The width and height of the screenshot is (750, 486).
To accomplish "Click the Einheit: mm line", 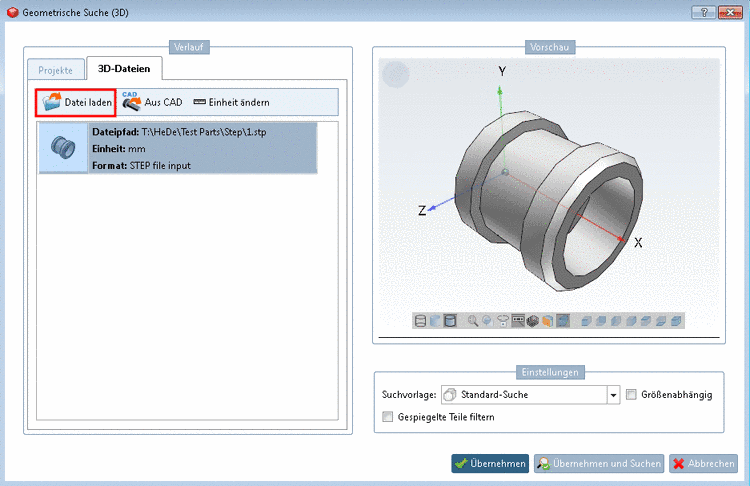I will point(119,149).
